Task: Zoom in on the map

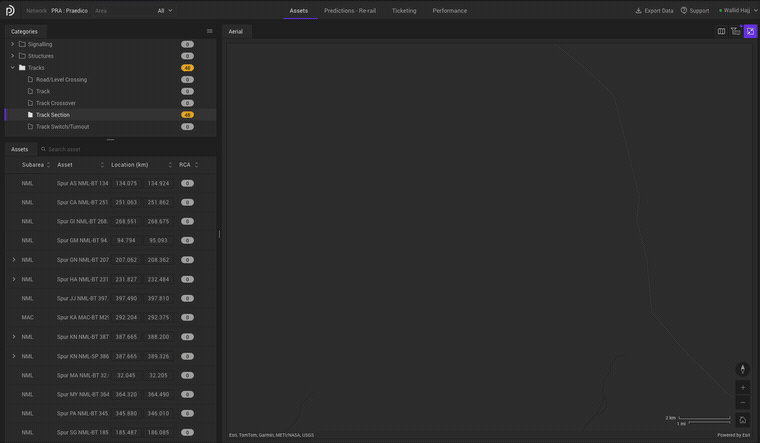Action: tap(743, 387)
